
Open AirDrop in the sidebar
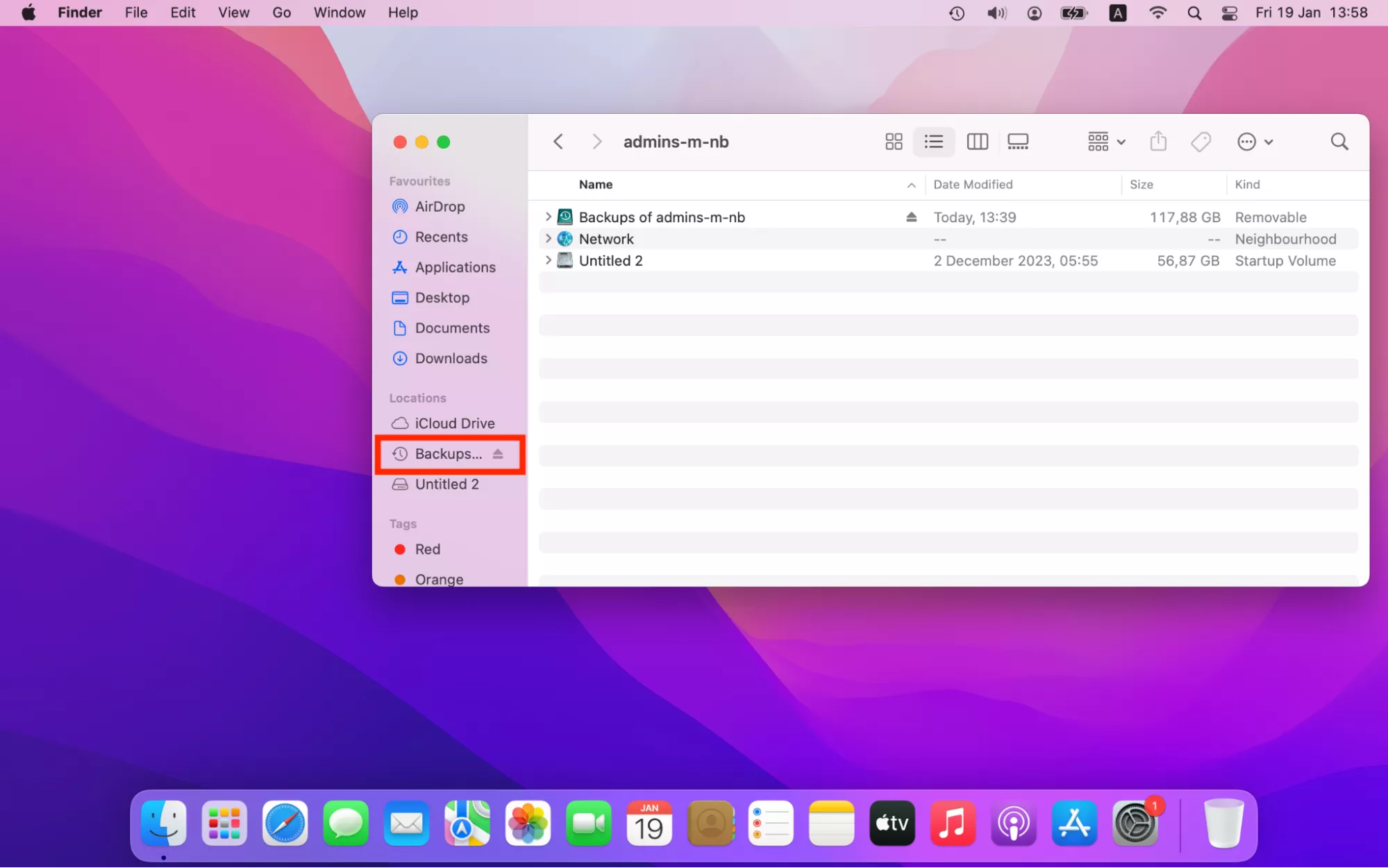click(x=439, y=206)
